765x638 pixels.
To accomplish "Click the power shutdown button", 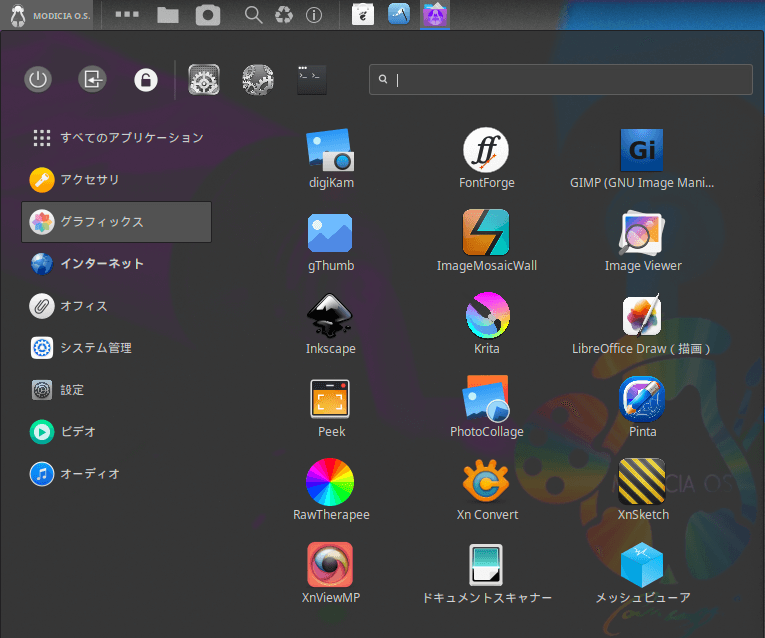I will tap(38, 80).
